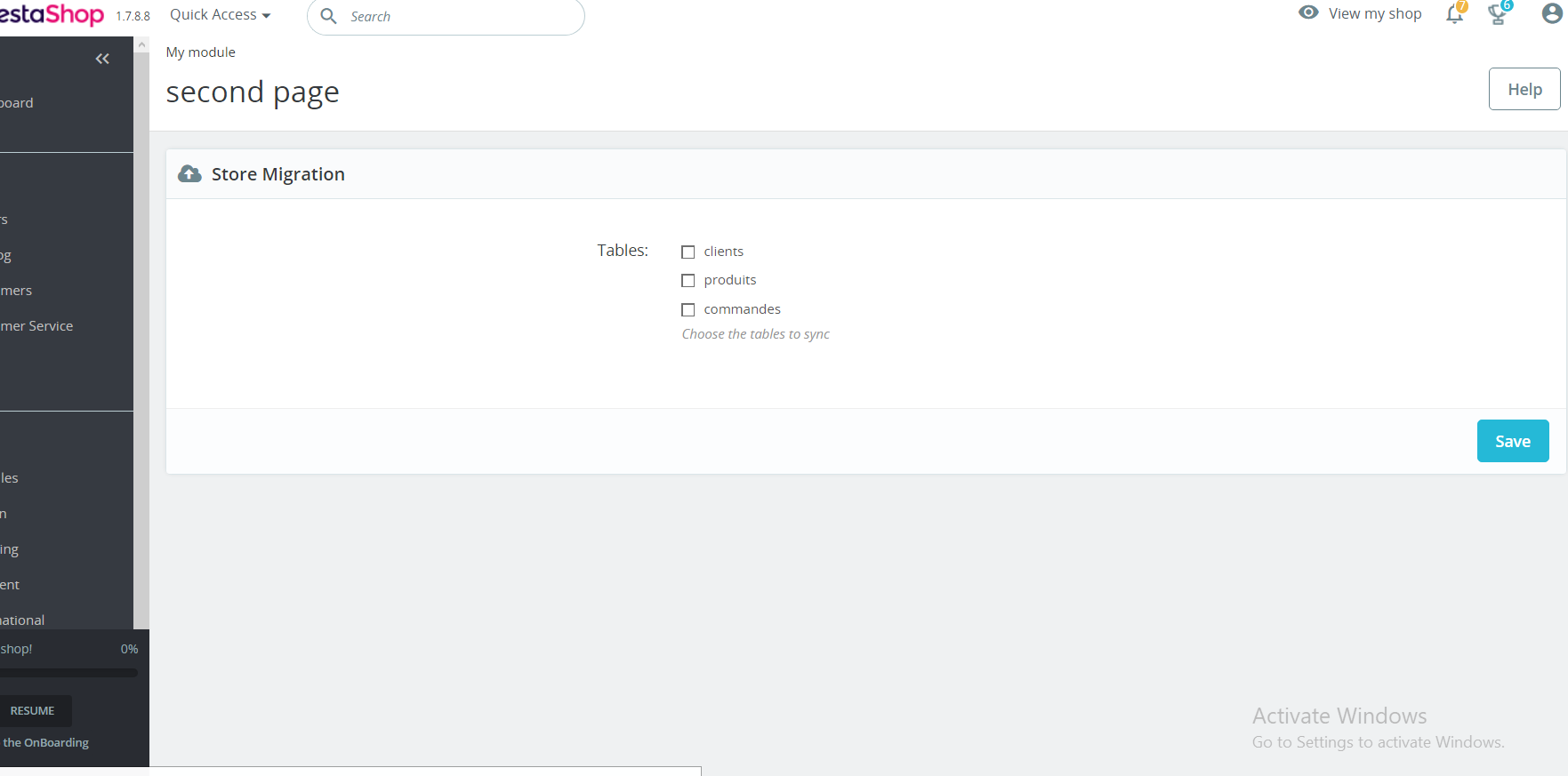Click the Tables: field label

tap(623, 251)
